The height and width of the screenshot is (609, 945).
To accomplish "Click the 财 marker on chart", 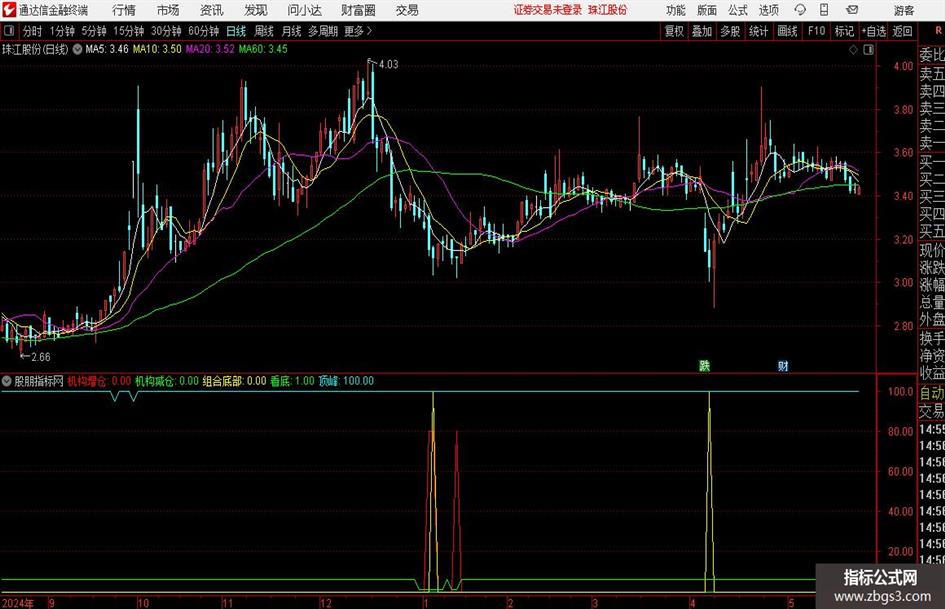I will coord(783,365).
